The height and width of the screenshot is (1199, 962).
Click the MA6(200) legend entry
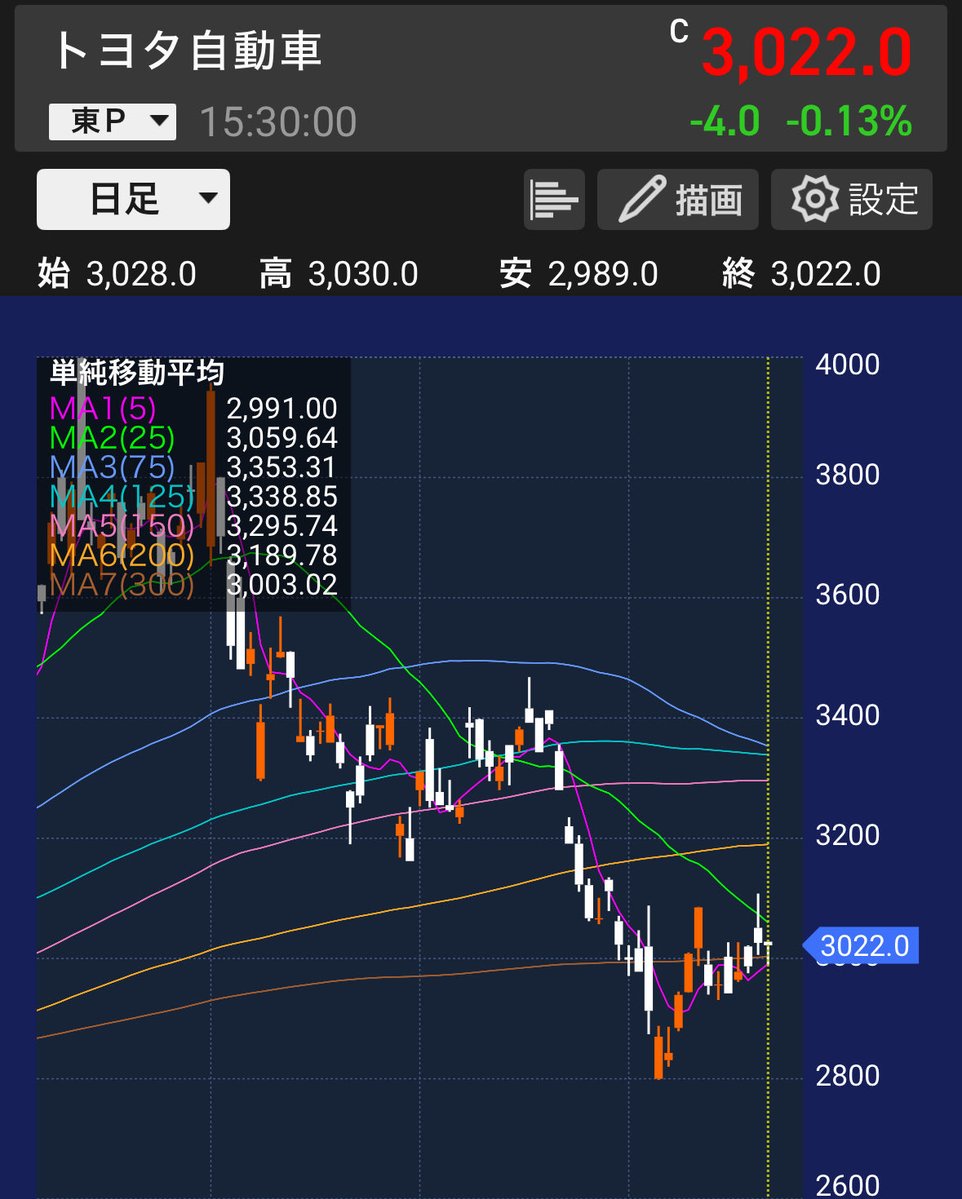(122, 555)
